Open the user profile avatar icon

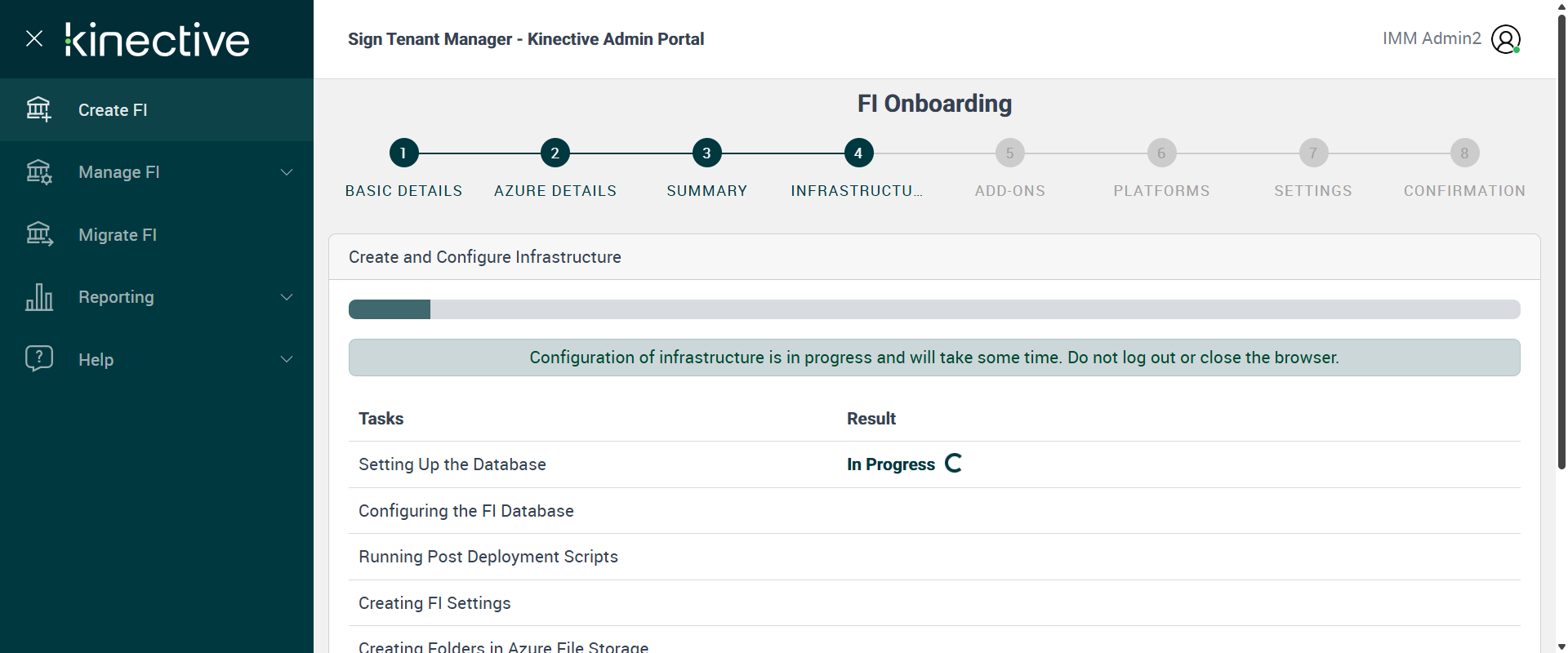pyautogui.click(x=1505, y=39)
